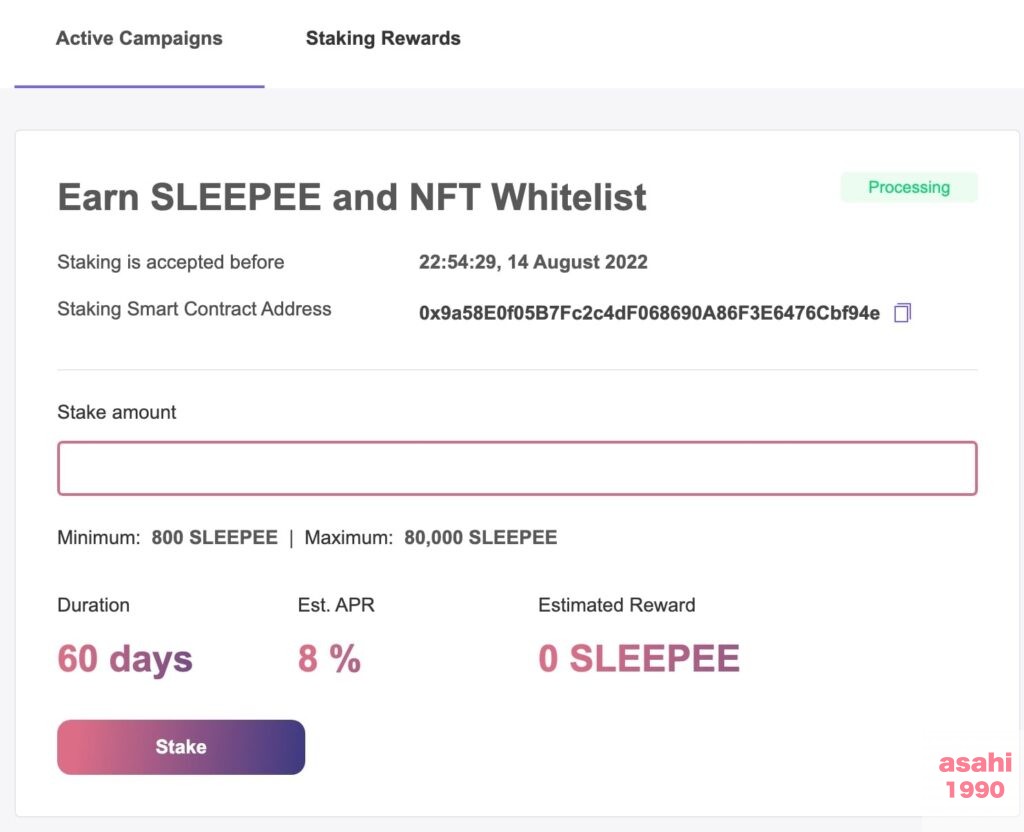
Task: Open the Active Campaigns tab
Action: 139,39
